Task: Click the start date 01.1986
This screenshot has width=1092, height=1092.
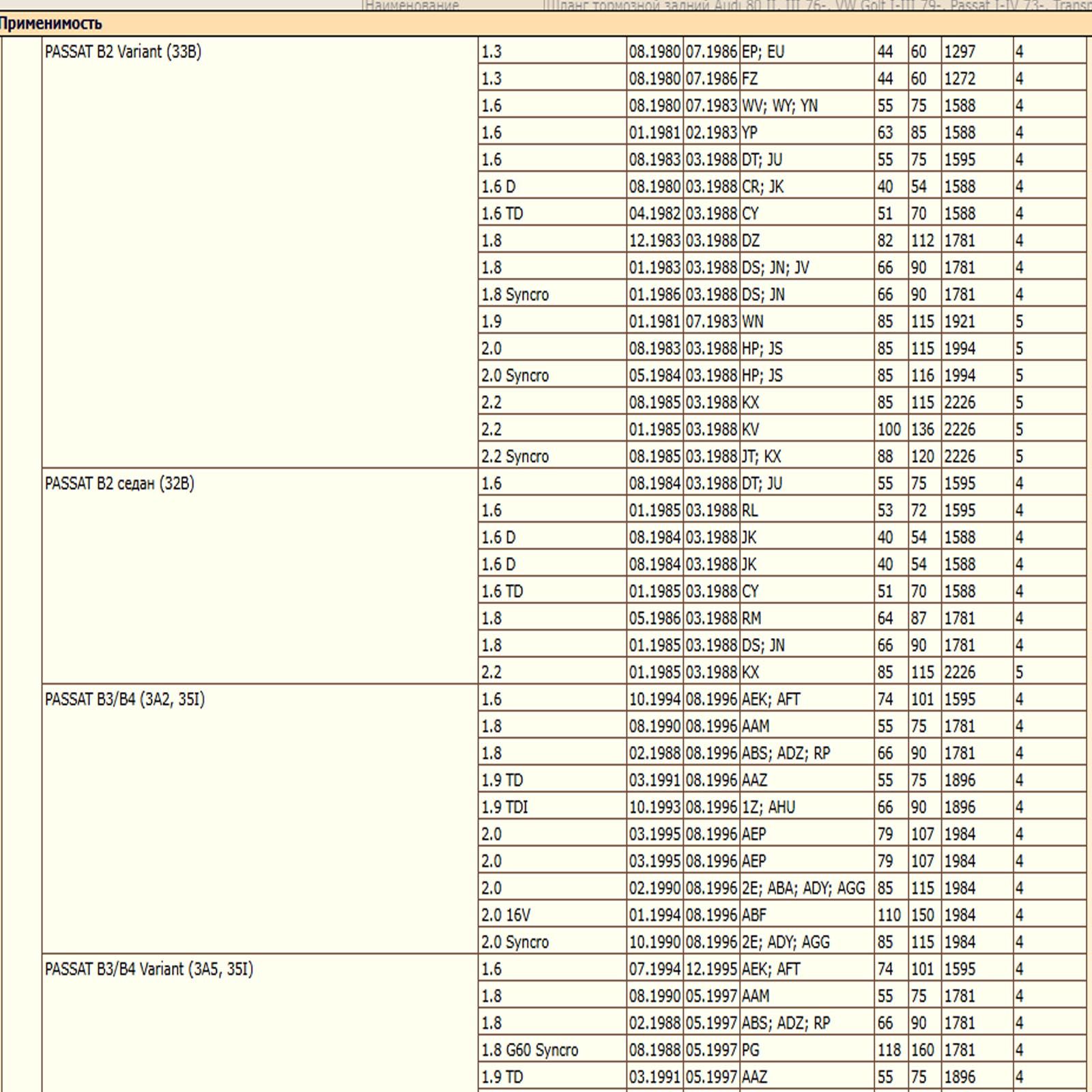Action: 655,295
